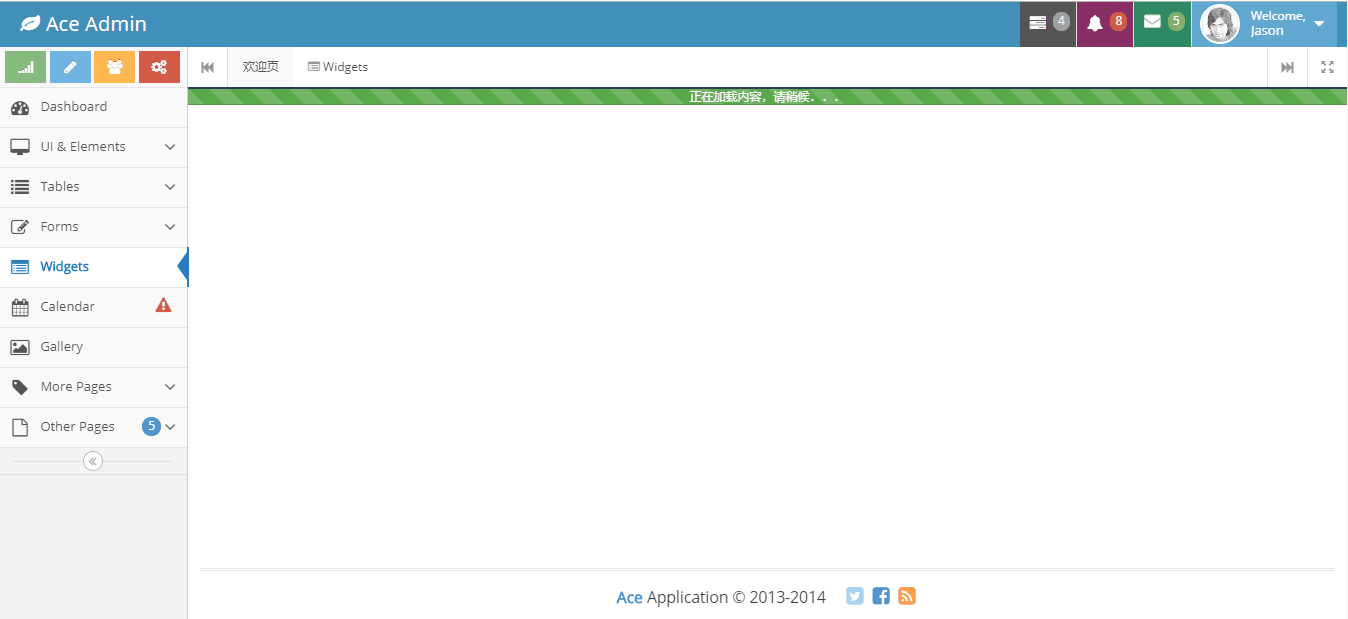Open Calendar in the sidebar
The width and height of the screenshot is (1348, 619).
pyautogui.click(x=94, y=307)
